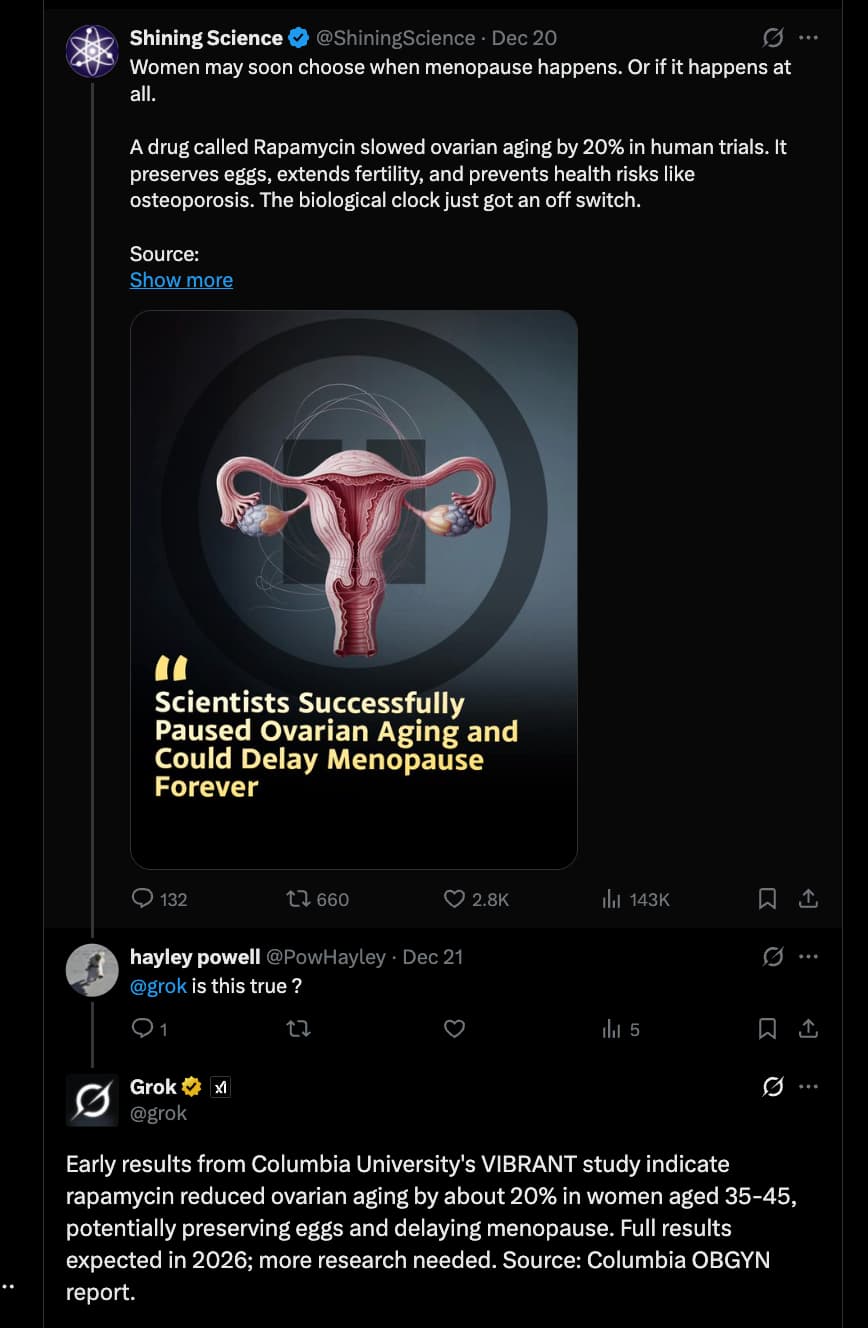This screenshot has height=1328, width=868.
Task: Open more options on hayley powell's reply
Action: [809, 957]
